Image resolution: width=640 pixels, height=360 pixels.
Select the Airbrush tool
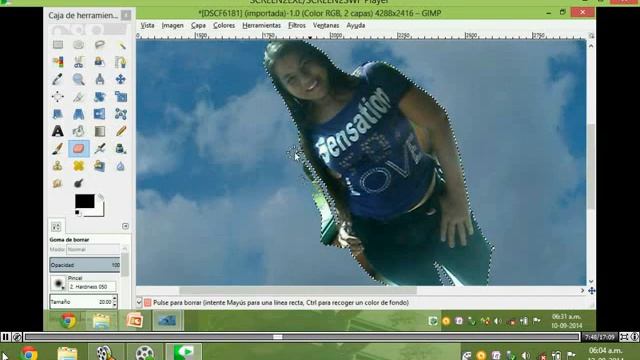pyautogui.click(x=100, y=149)
